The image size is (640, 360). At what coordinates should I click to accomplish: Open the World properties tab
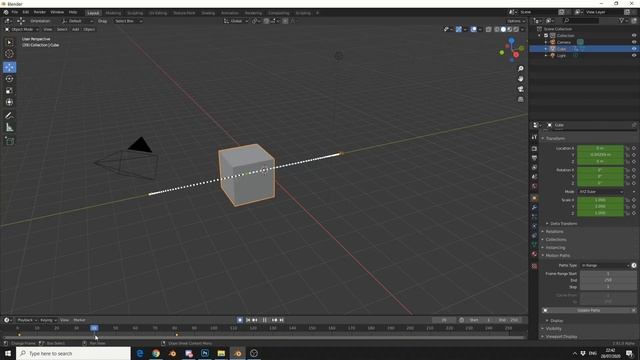coord(534,186)
